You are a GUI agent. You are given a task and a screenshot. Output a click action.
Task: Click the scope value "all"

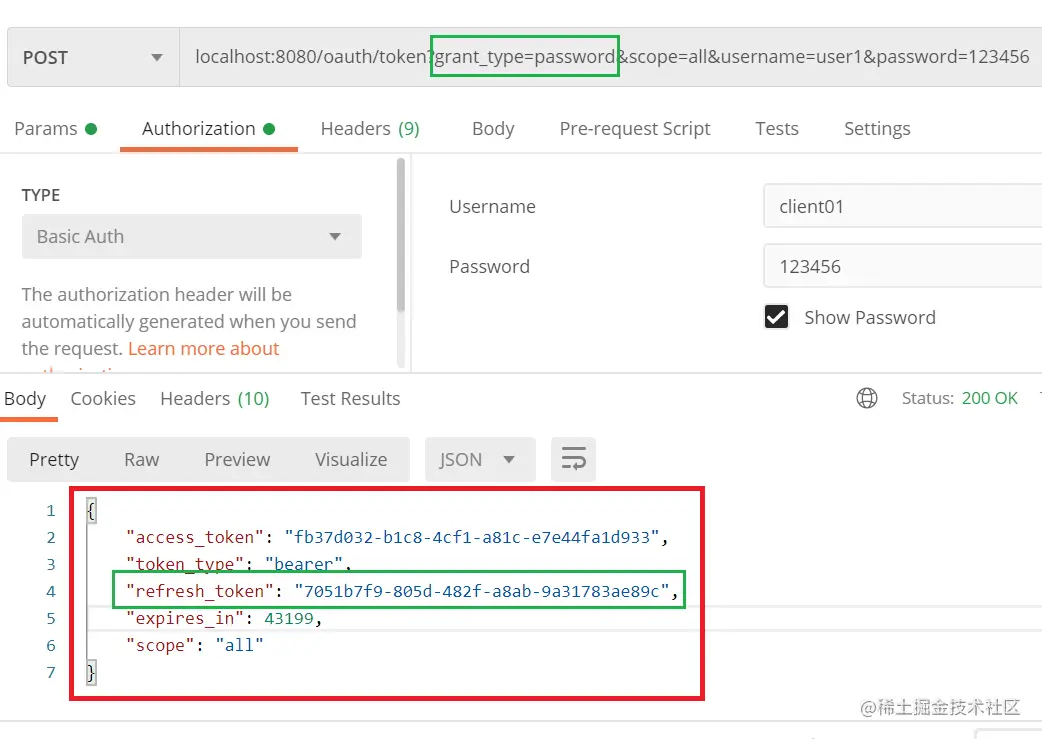239,645
